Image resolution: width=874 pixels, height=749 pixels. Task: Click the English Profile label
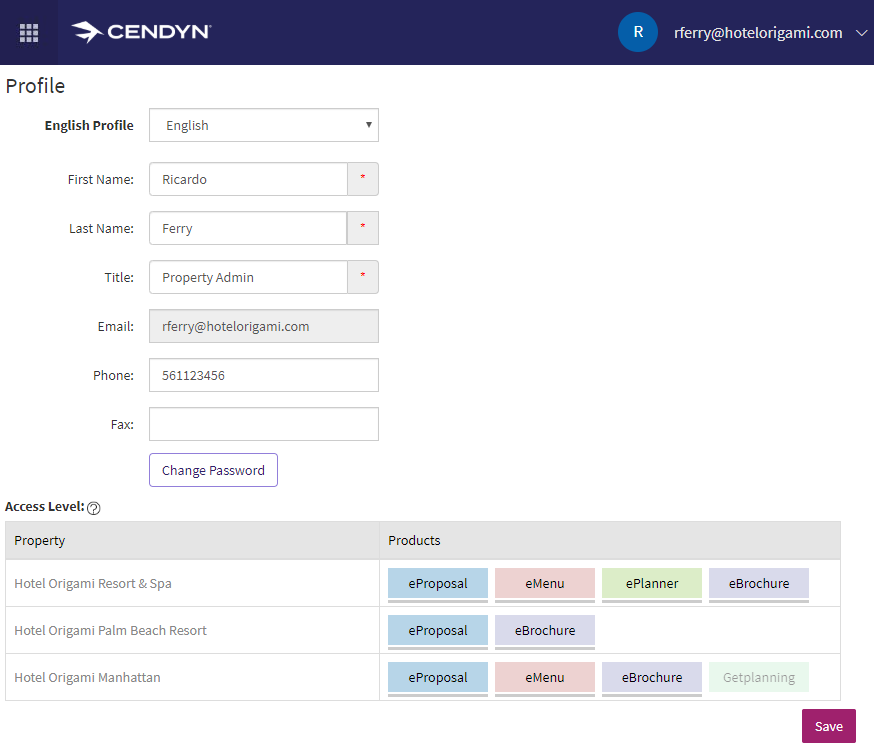coord(89,125)
